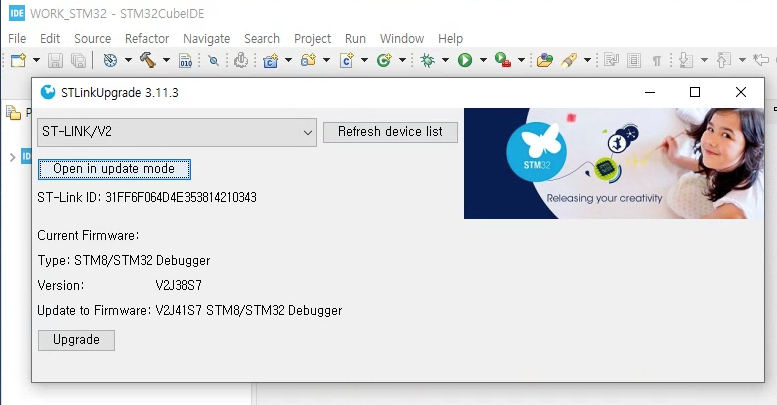Open the New wizard dropdown arrow
The image size is (777, 405).
tap(36, 60)
